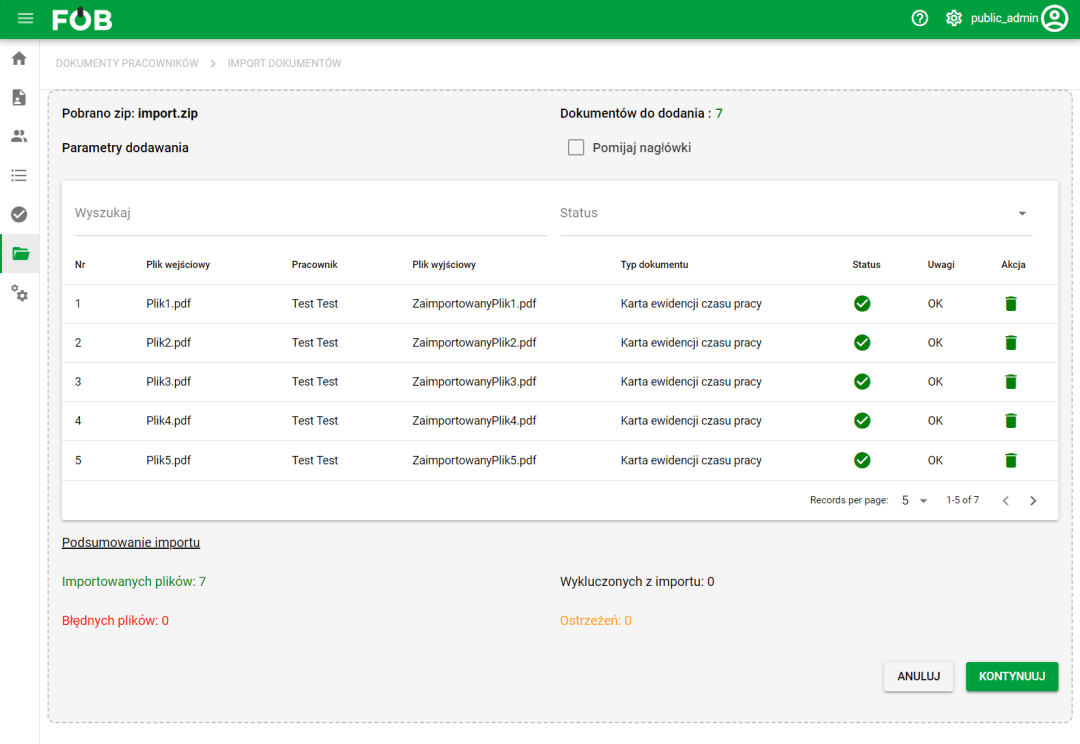Viewport: 1080px width, 744px height.
Task: Open the folder icon in sidebar
Action: coord(20,254)
